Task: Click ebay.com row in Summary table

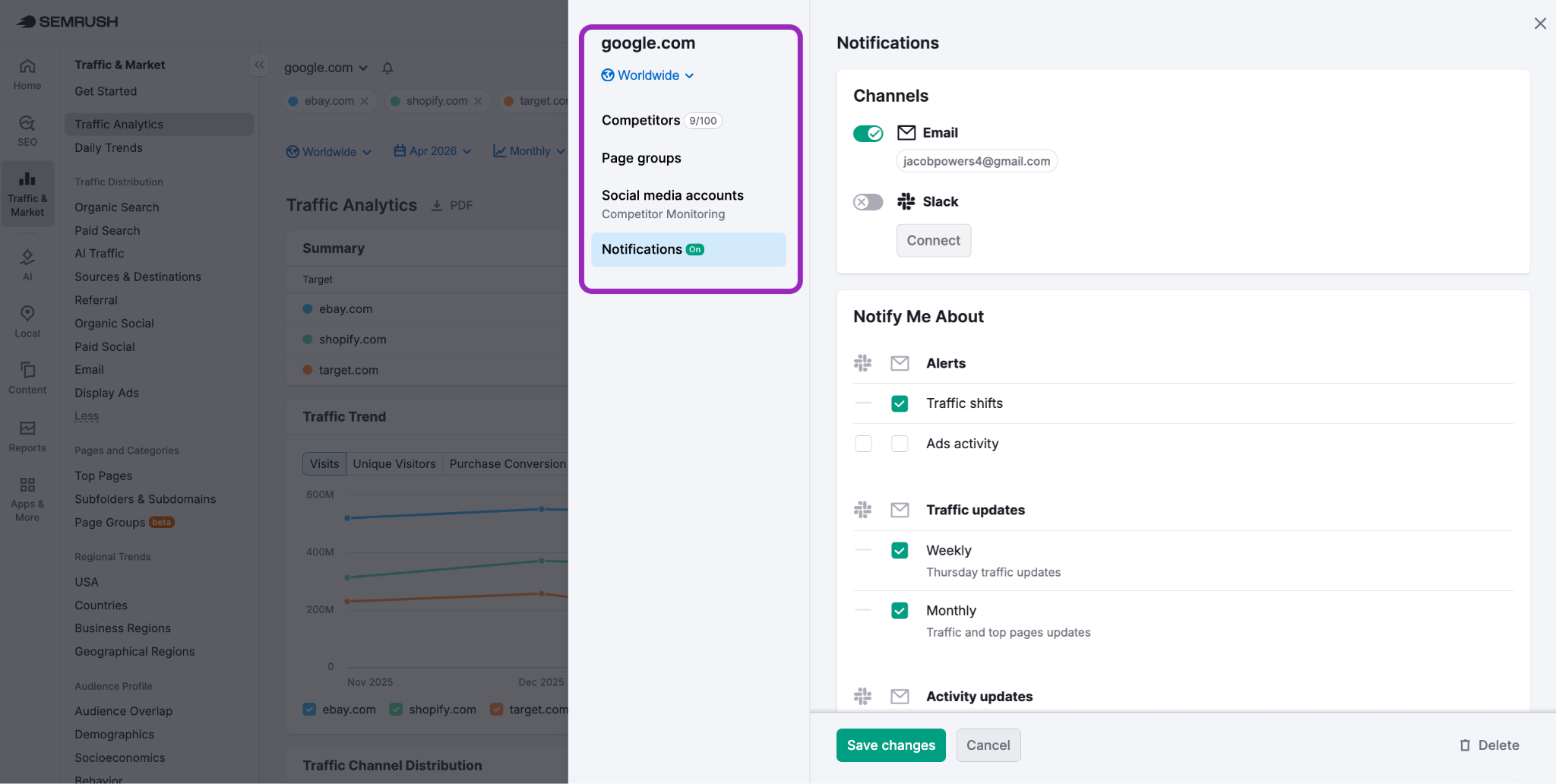Action: tap(427, 308)
